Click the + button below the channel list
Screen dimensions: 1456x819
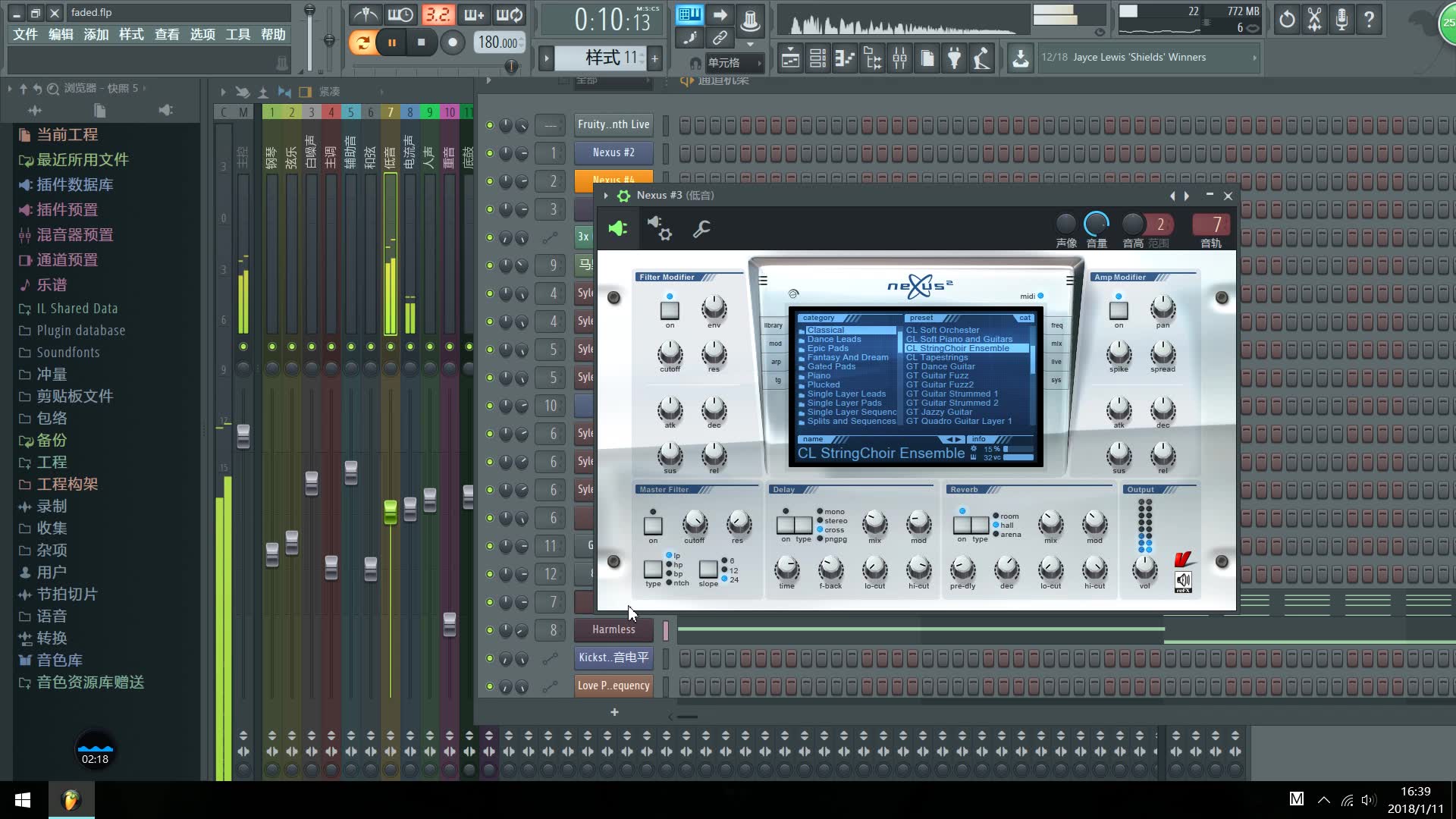click(614, 712)
